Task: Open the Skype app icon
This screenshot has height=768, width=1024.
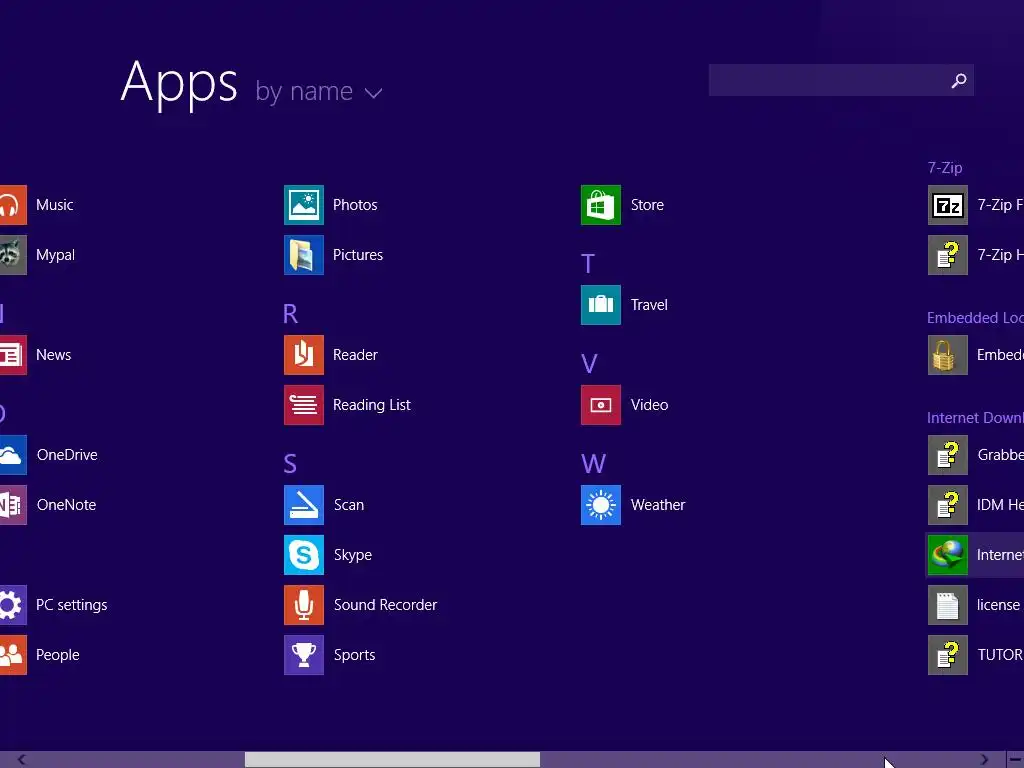Action: (x=304, y=554)
